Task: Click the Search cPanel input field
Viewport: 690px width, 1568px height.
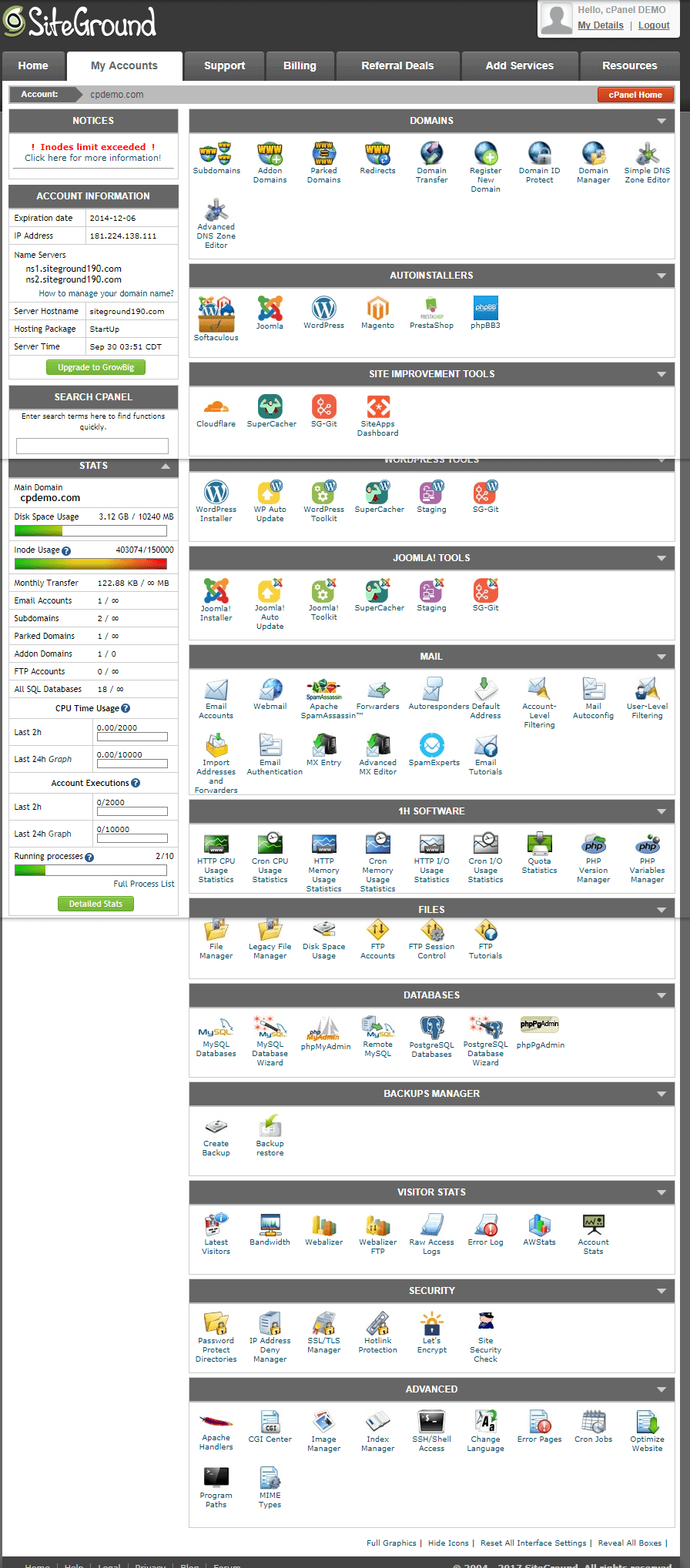Action: (92, 446)
